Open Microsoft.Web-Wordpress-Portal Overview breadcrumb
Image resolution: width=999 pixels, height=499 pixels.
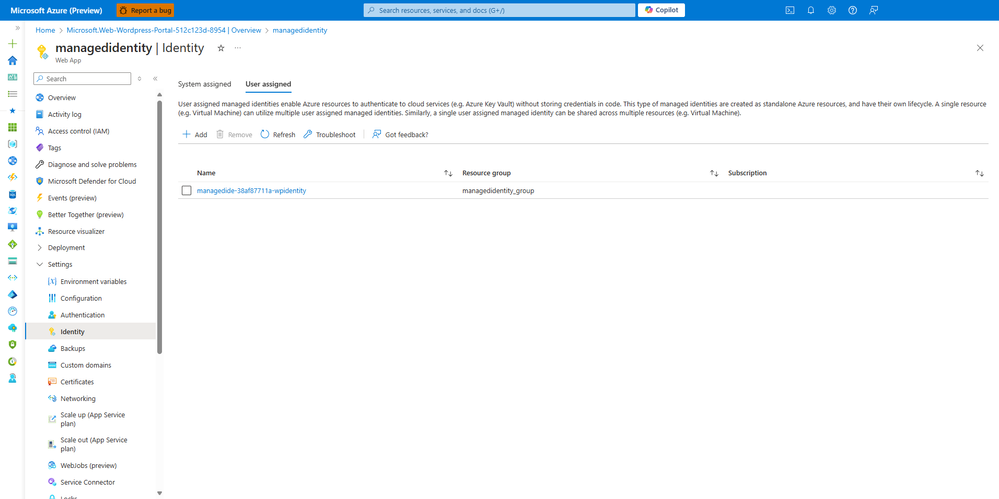coord(164,30)
